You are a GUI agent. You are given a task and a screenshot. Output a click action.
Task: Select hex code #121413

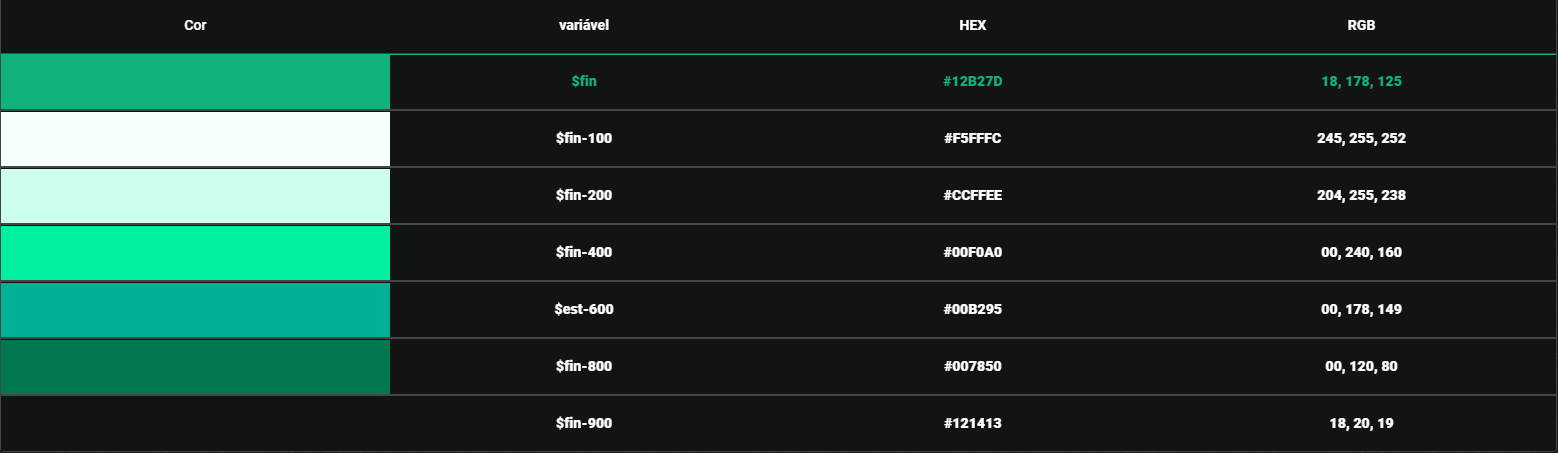tap(973, 424)
